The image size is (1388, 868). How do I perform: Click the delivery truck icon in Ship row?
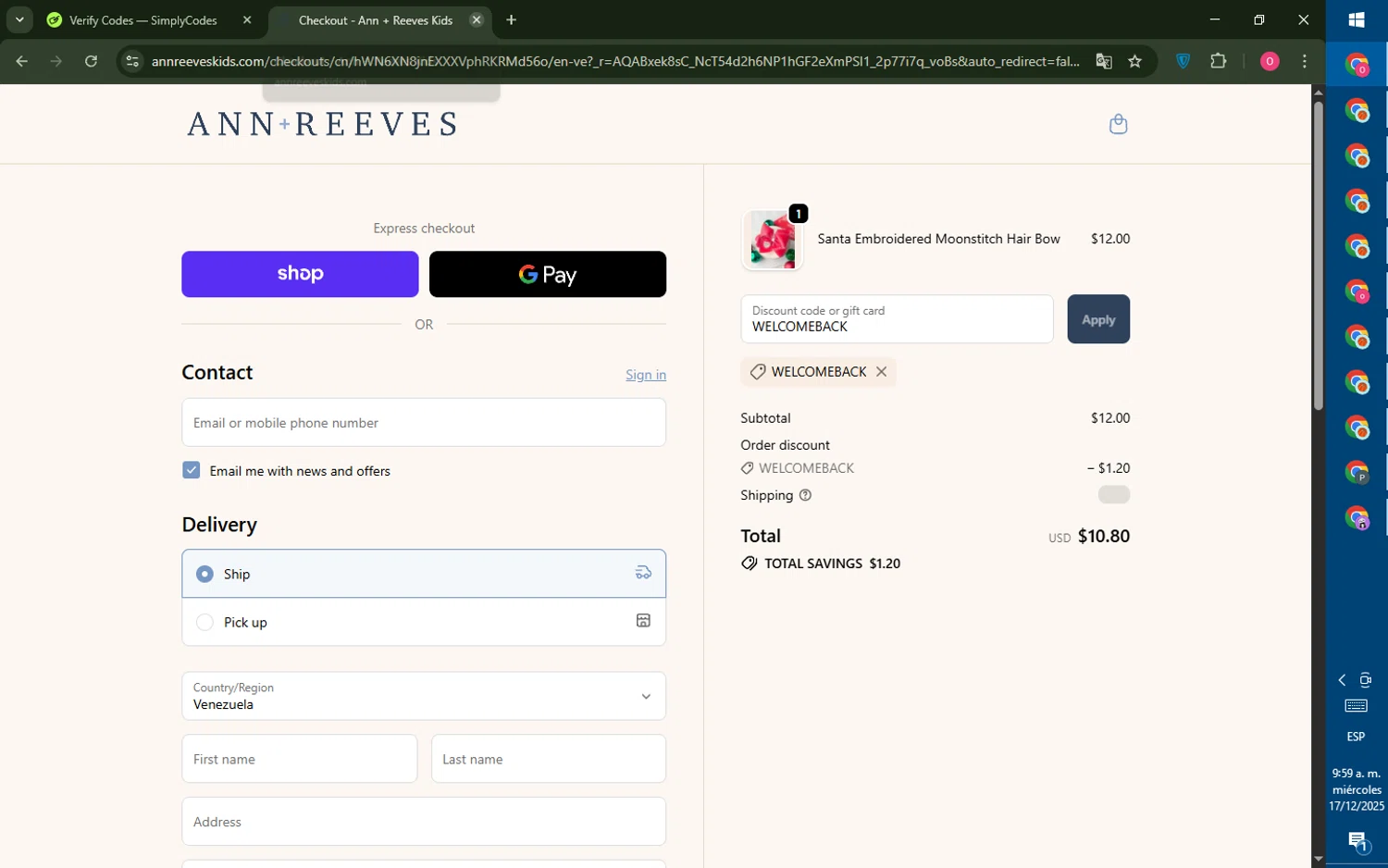[643, 574]
